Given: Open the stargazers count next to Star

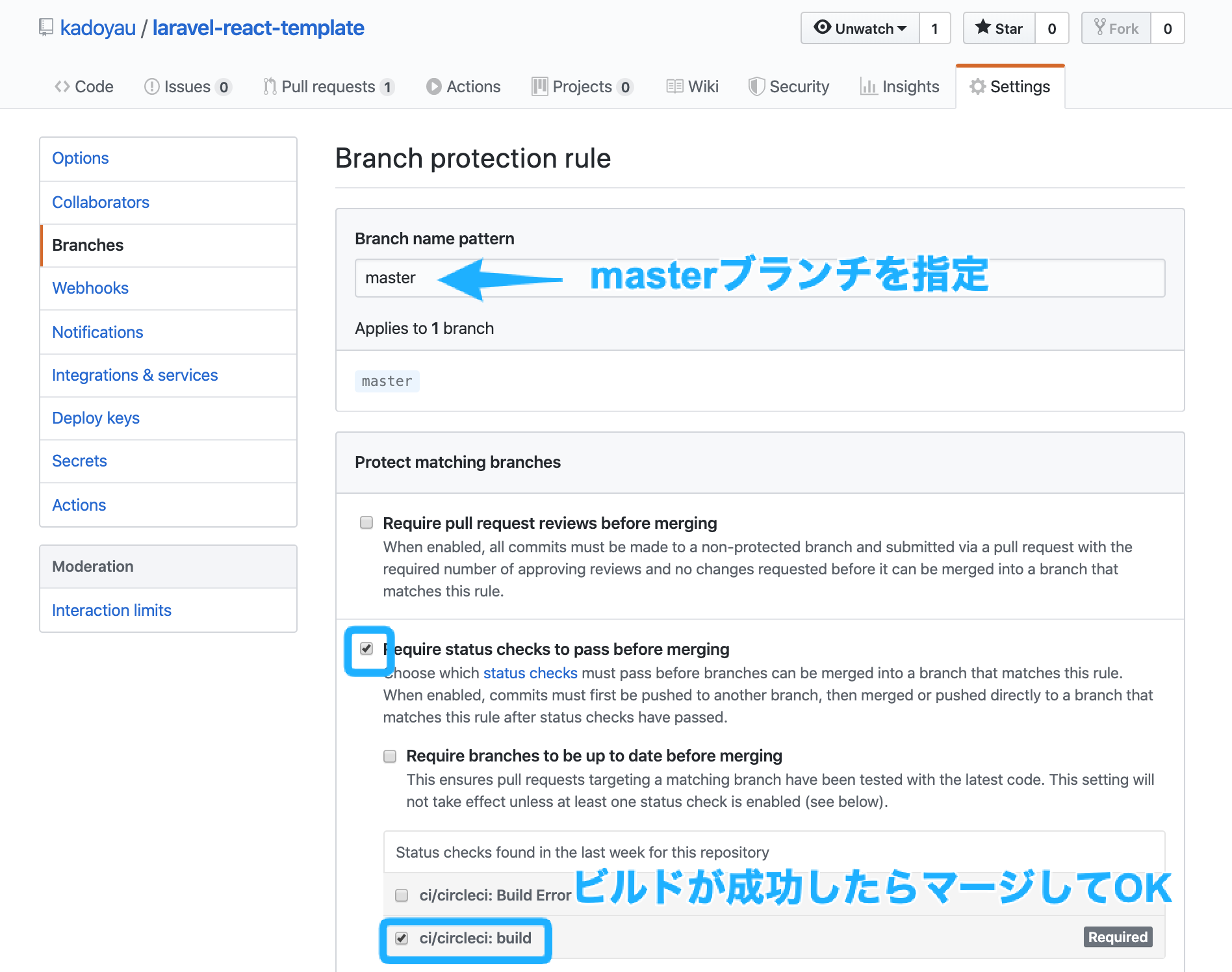Looking at the screenshot, I should coord(1052,28).
